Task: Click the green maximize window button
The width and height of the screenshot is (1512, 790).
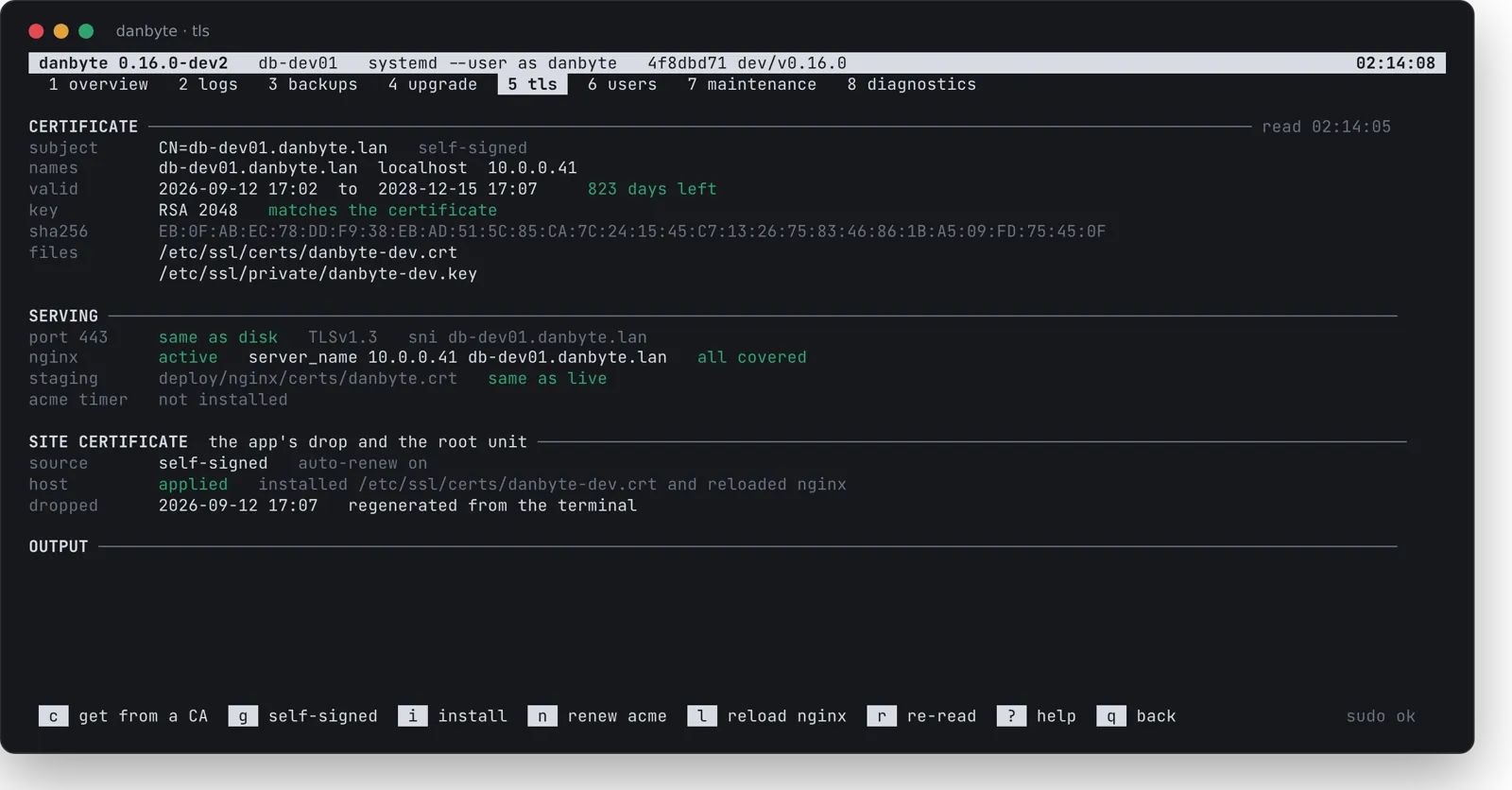Action: [86, 31]
